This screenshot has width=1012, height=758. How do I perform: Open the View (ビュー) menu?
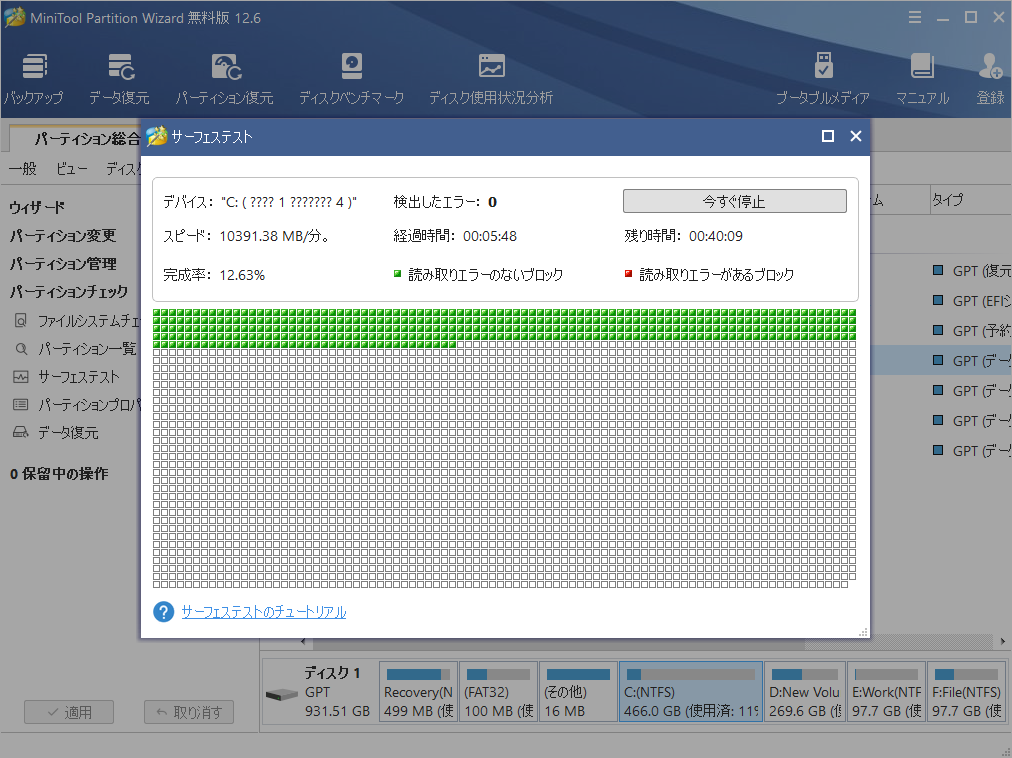click(71, 169)
